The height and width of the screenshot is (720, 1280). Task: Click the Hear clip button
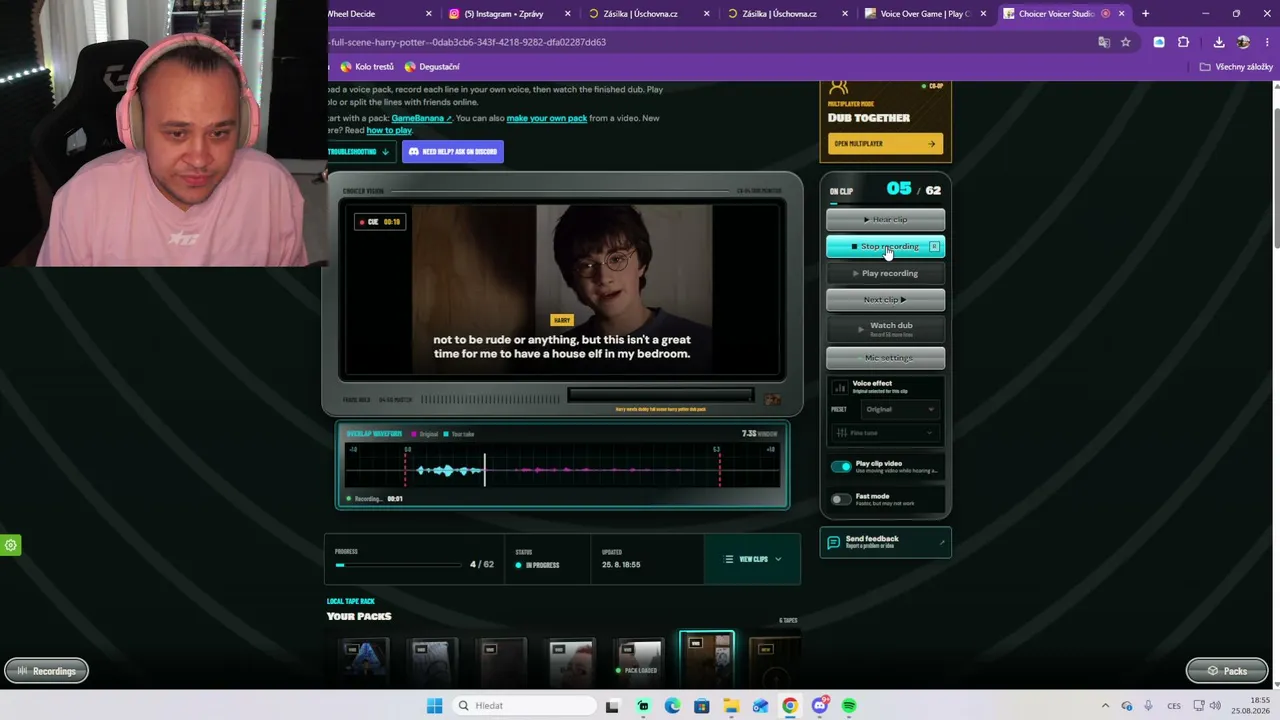coord(885,219)
